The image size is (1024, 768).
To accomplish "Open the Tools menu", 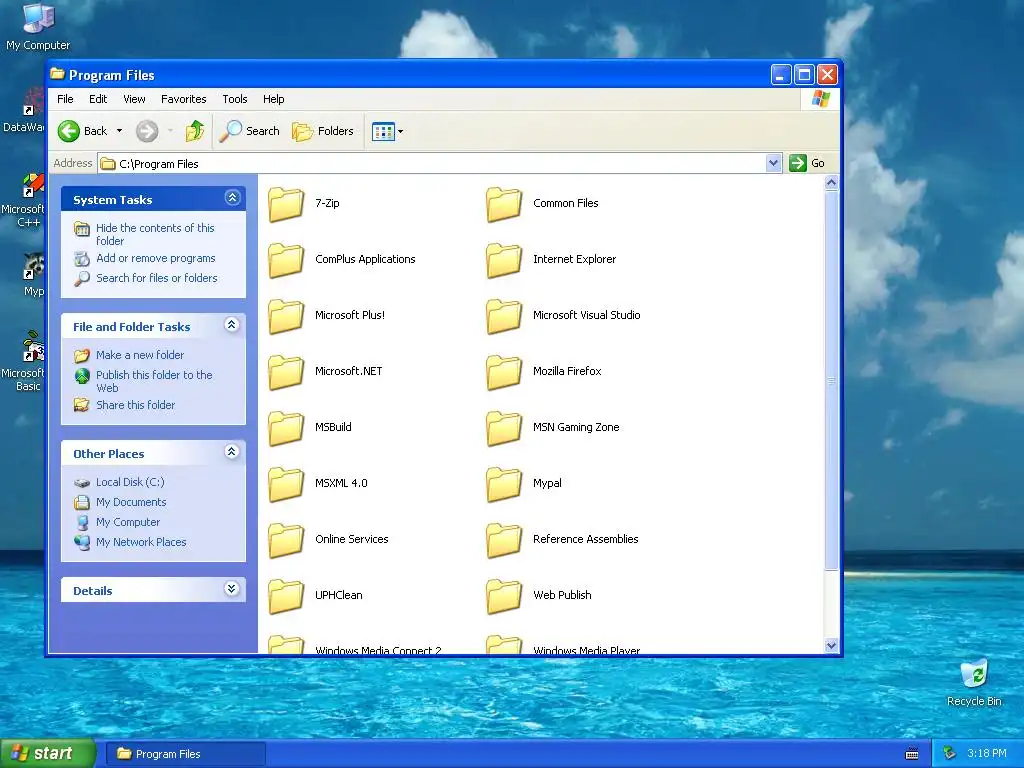I will pos(234,99).
